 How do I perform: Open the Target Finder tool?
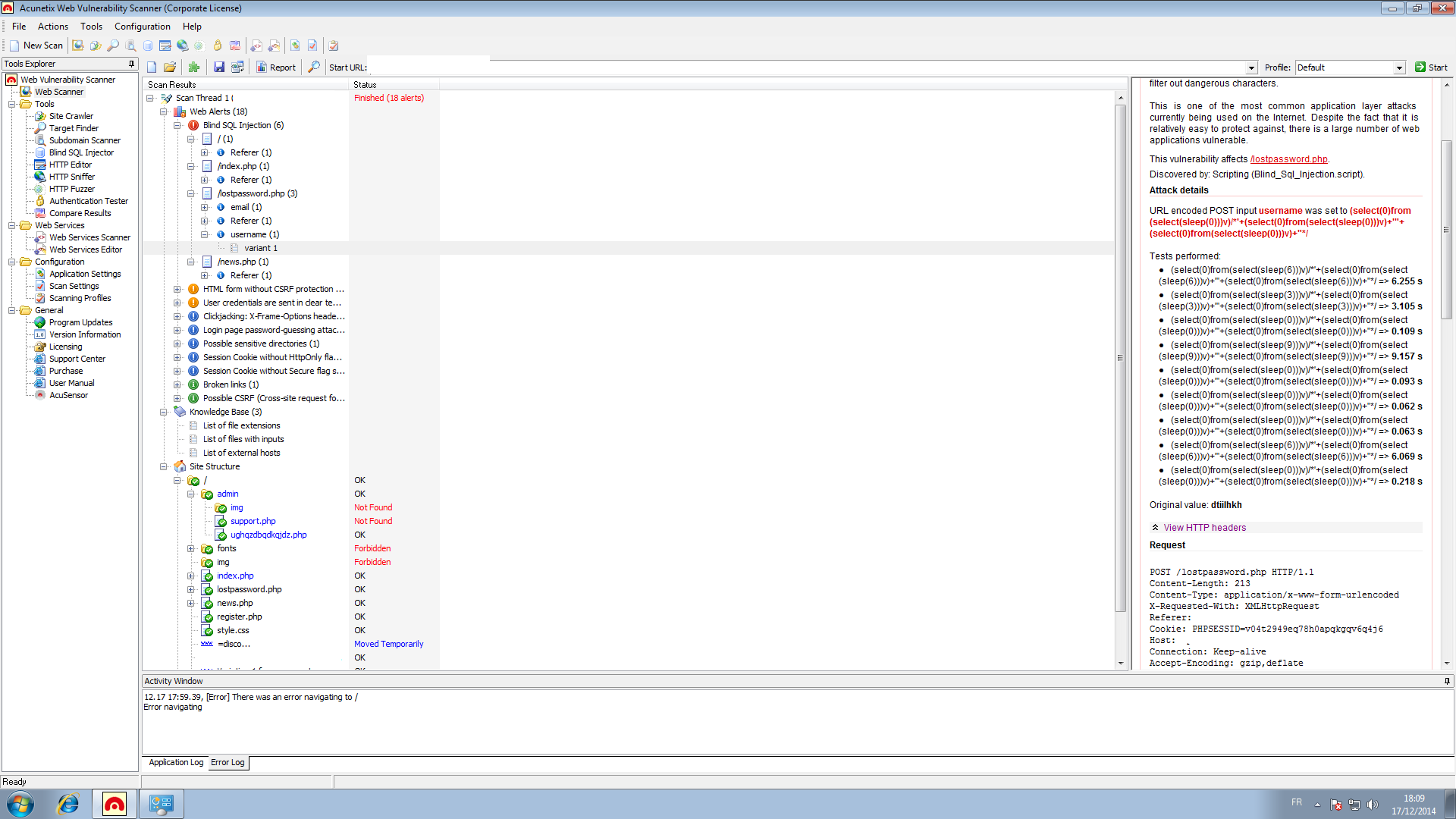[73, 128]
